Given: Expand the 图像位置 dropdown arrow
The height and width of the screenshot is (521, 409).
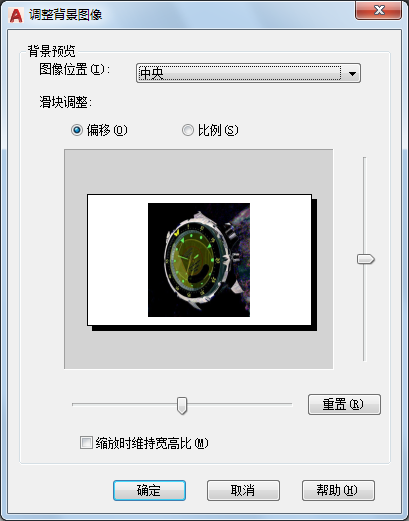Looking at the screenshot, I should [x=352, y=73].
